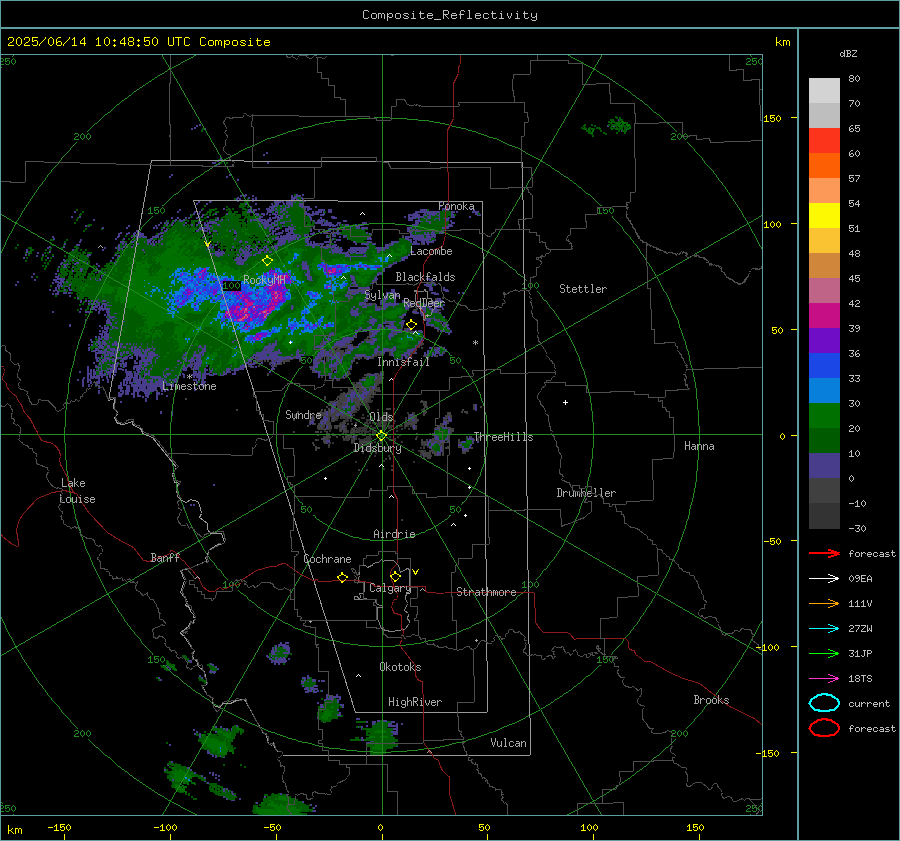
Task: Click the Drumheller label
Action: click(586, 493)
